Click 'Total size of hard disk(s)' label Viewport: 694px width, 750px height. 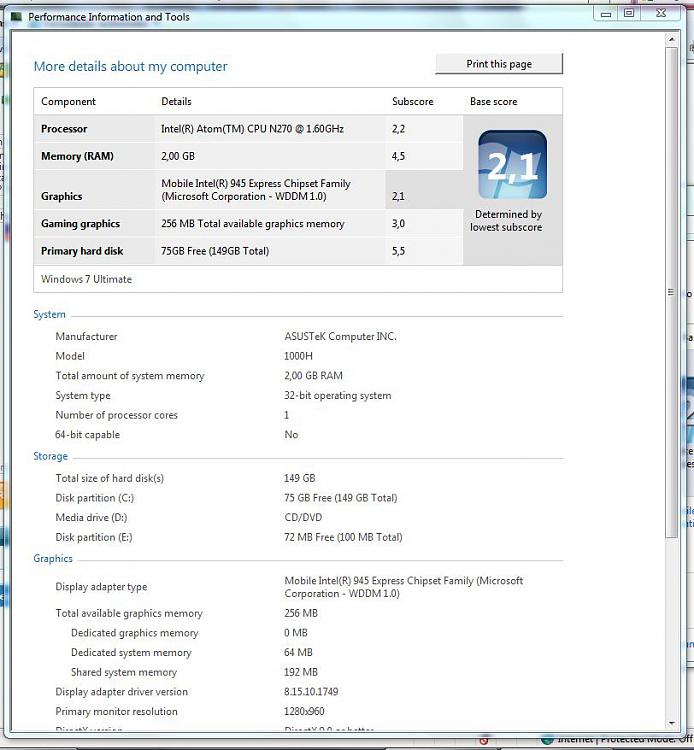click(x=110, y=478)
